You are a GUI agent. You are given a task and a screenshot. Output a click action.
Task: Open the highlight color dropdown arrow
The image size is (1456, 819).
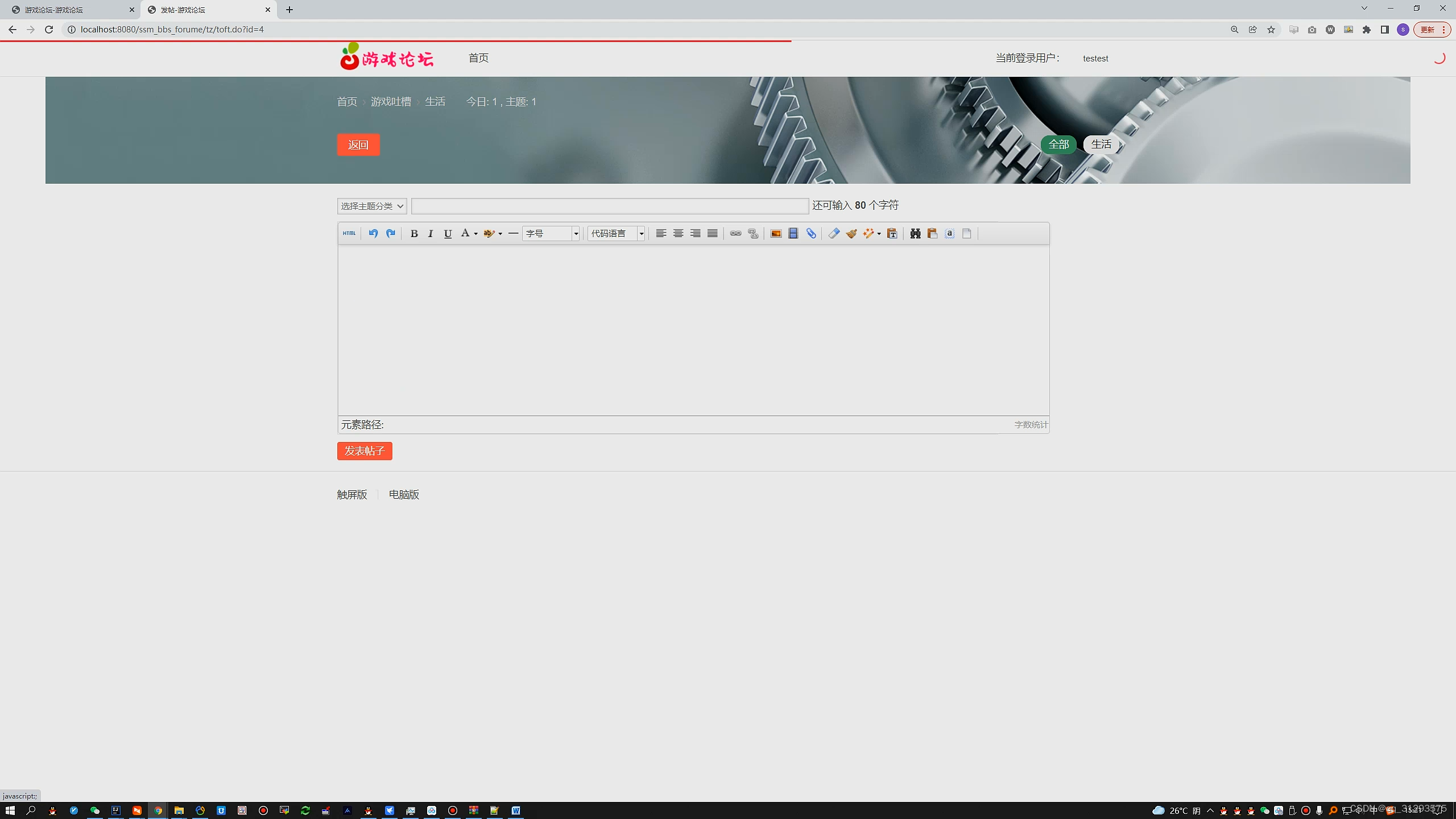500,234
